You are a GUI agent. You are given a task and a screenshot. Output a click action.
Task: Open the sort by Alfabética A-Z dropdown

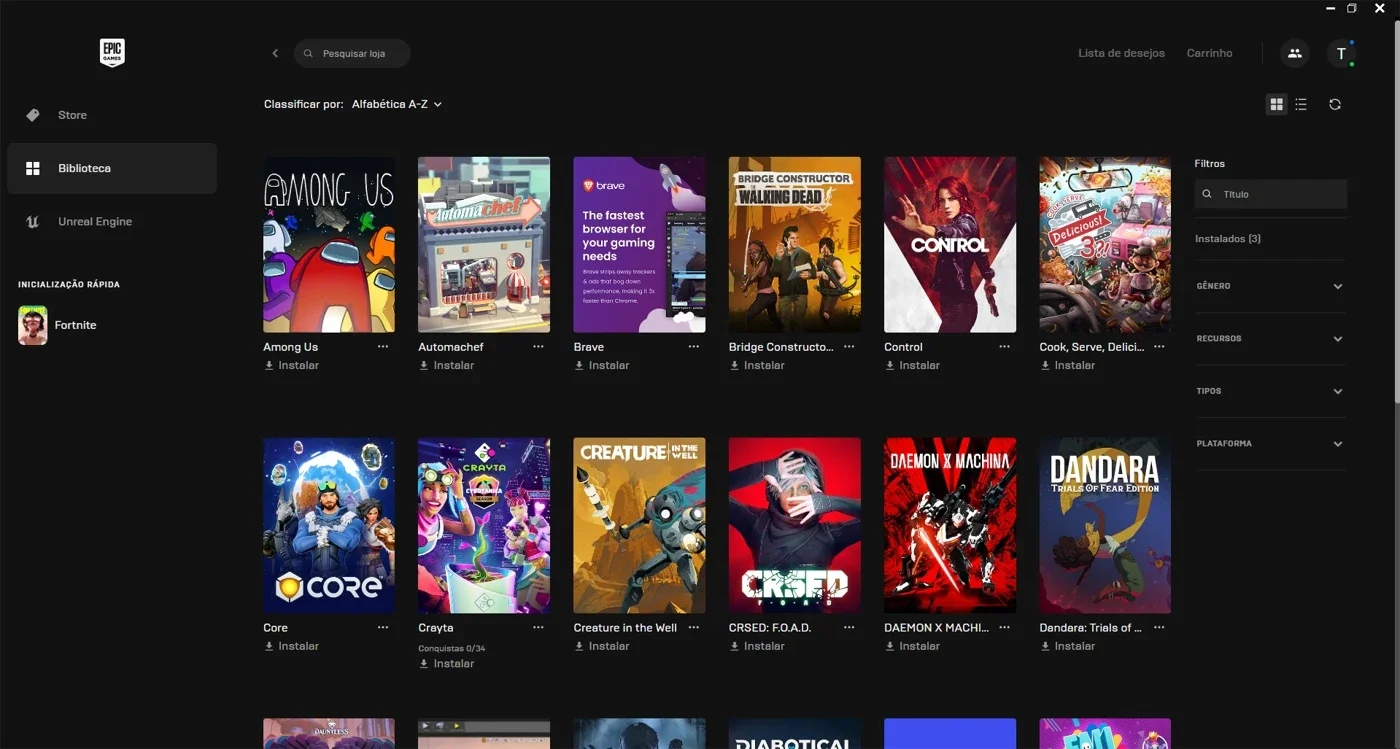click(396, 104)
